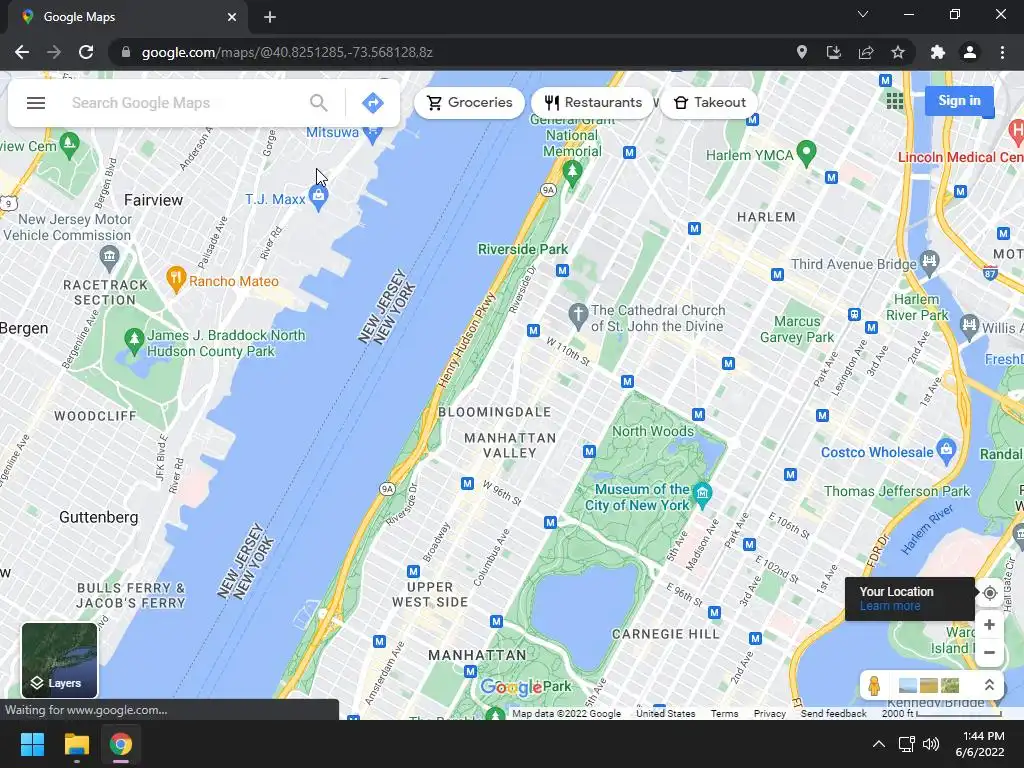Open File Explorer from the taskbar
1024x768 pixels.
(76, 744)
